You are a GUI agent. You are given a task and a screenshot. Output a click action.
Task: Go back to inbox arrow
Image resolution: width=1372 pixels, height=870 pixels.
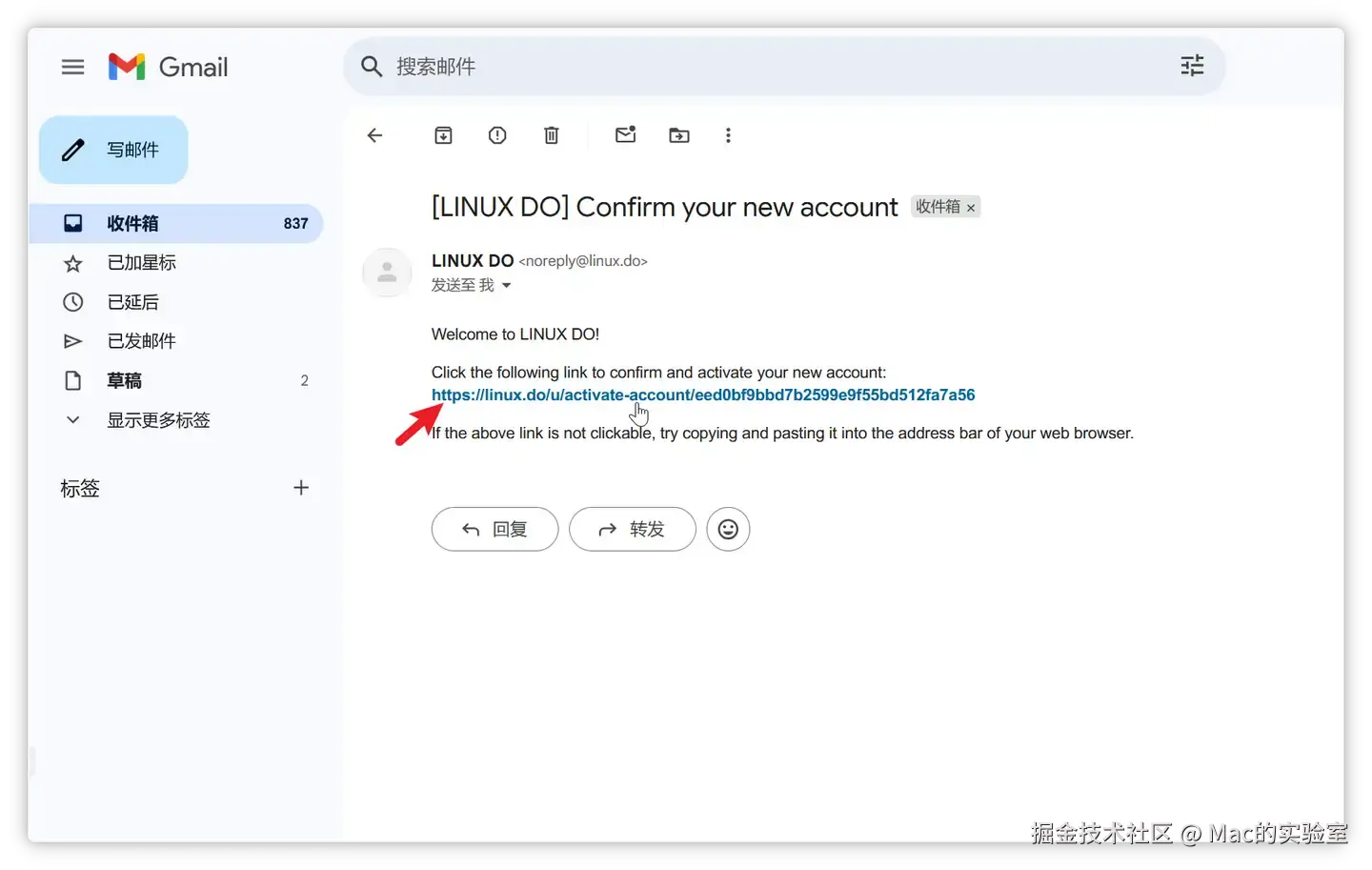pyautogui.click(x=374, y=135)
